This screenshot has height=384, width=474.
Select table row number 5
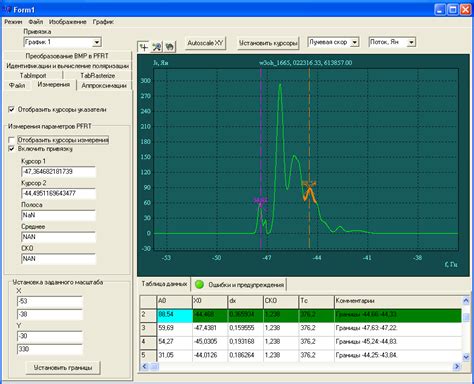coord(148,356)
